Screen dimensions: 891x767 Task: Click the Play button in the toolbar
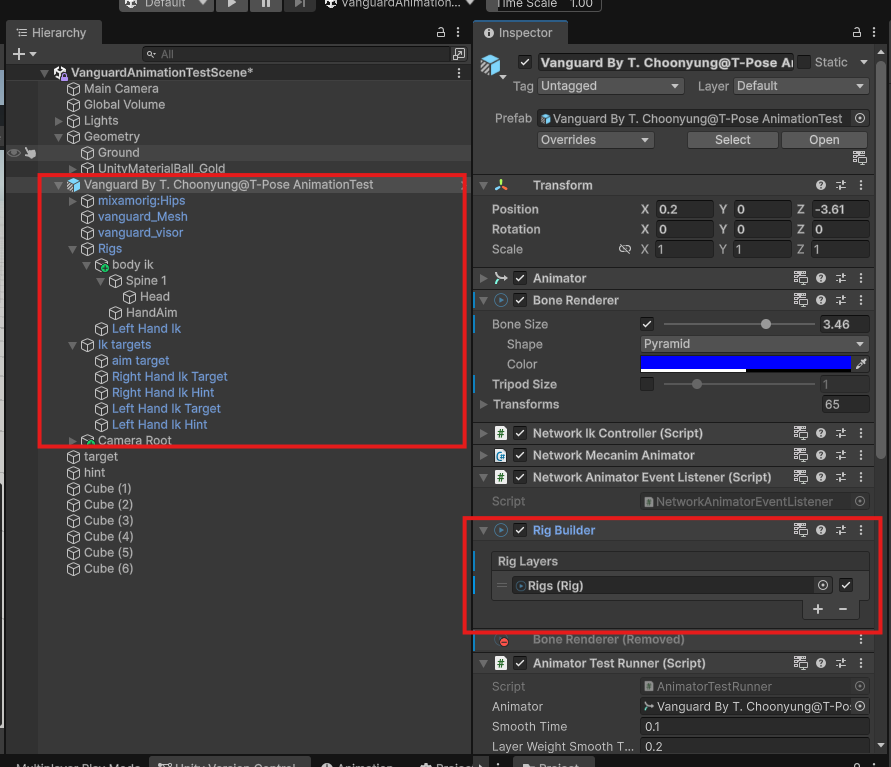point(231,5)
